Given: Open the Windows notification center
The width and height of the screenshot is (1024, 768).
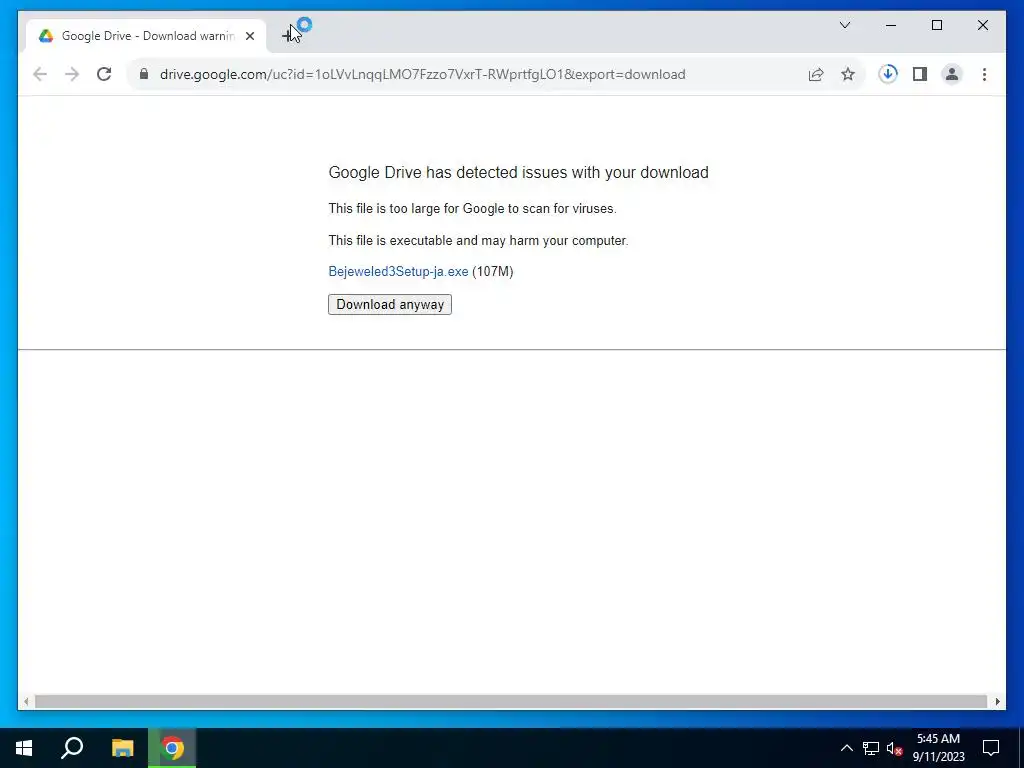Looking at the screenshot, I should click(x=991, y=748).
